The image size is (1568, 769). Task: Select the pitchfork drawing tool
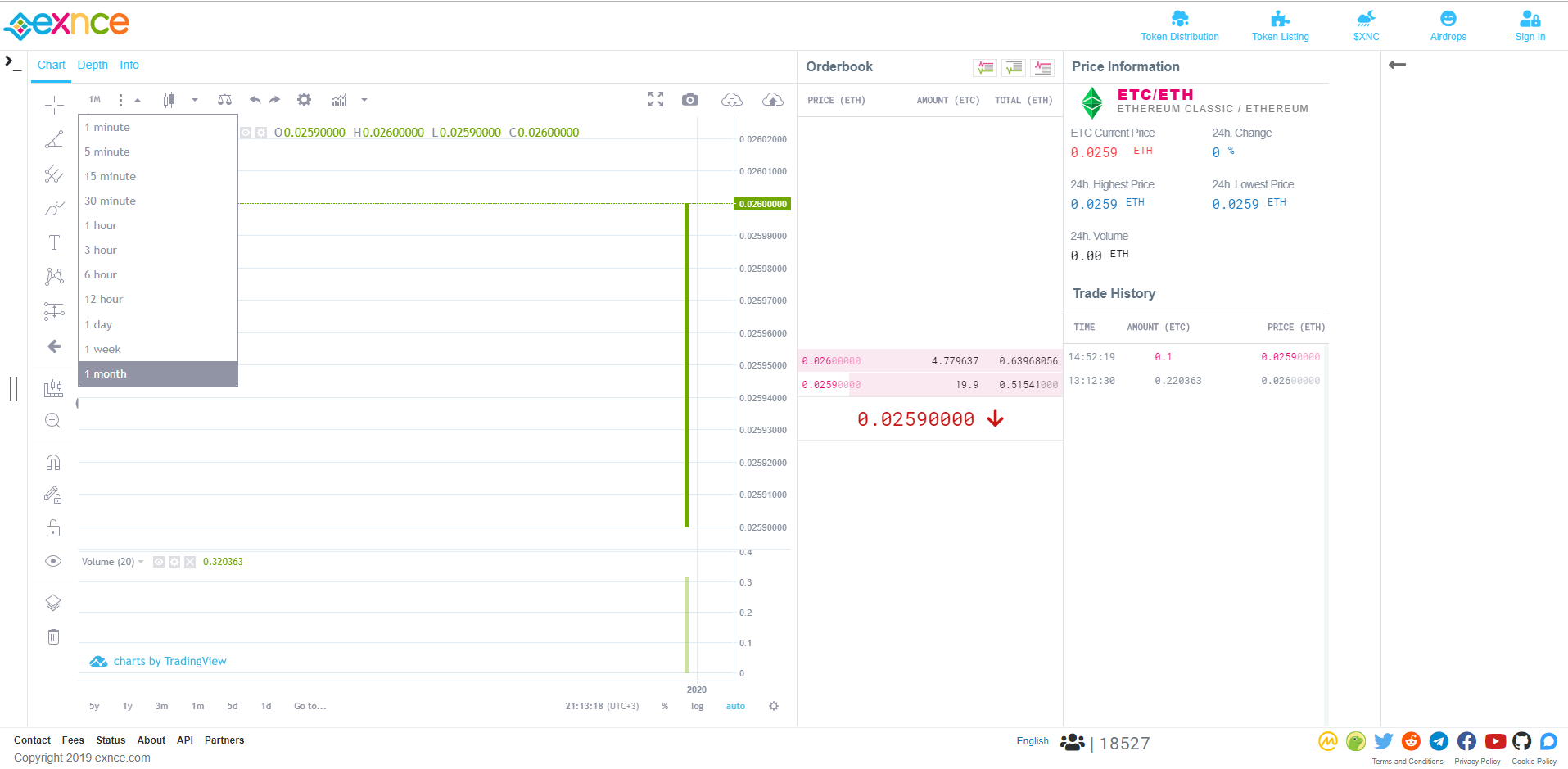point(54,174)
